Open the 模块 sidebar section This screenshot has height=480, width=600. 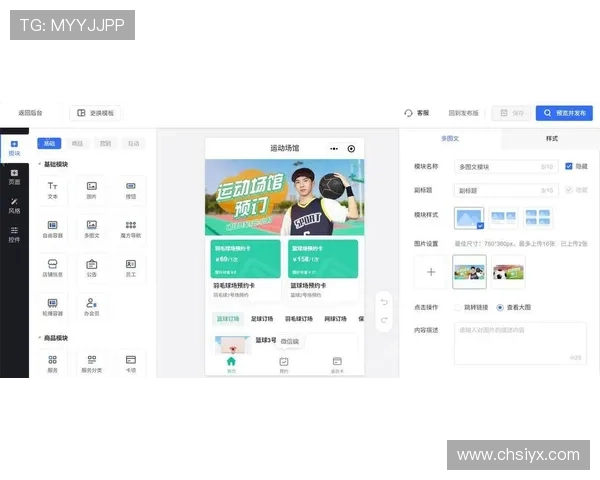(14, 149)
